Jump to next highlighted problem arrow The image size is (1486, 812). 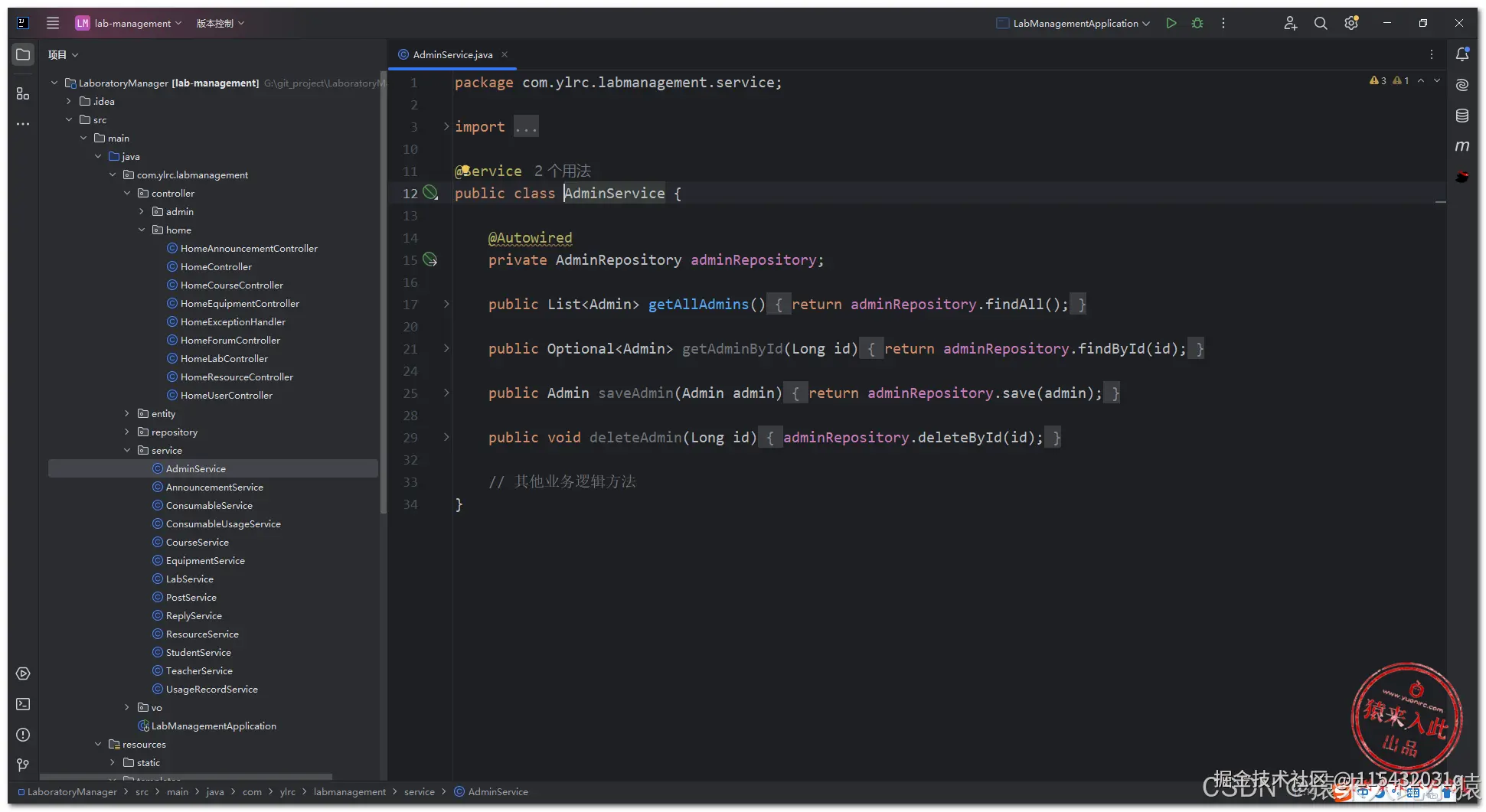[x=1437, y=80]
